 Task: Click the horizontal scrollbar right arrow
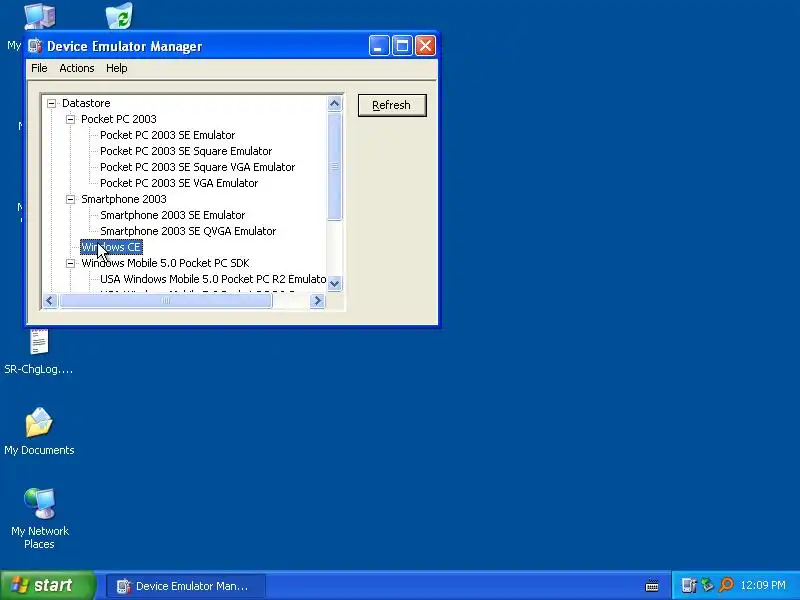[317, 301]
